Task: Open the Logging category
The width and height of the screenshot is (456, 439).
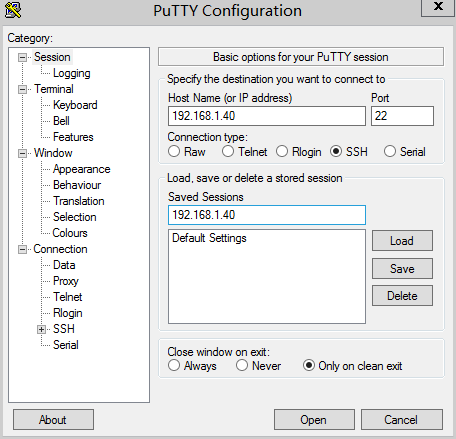Action: pos(72,73)
